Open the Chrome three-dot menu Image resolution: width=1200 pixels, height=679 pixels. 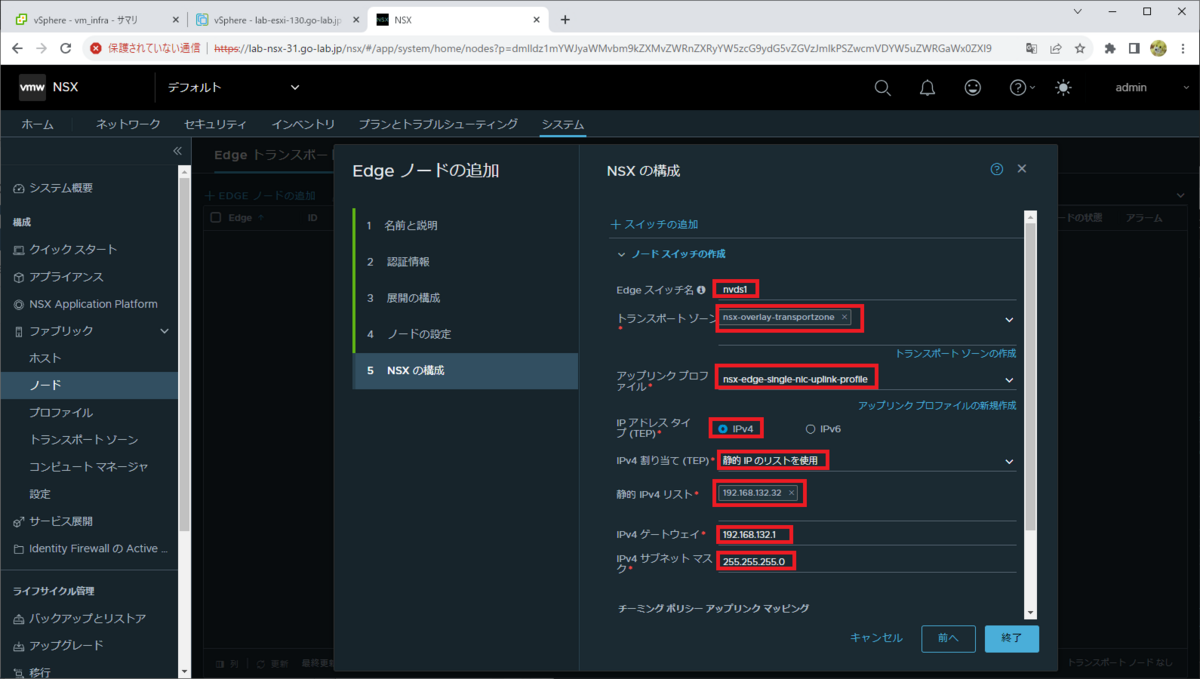1183,48
